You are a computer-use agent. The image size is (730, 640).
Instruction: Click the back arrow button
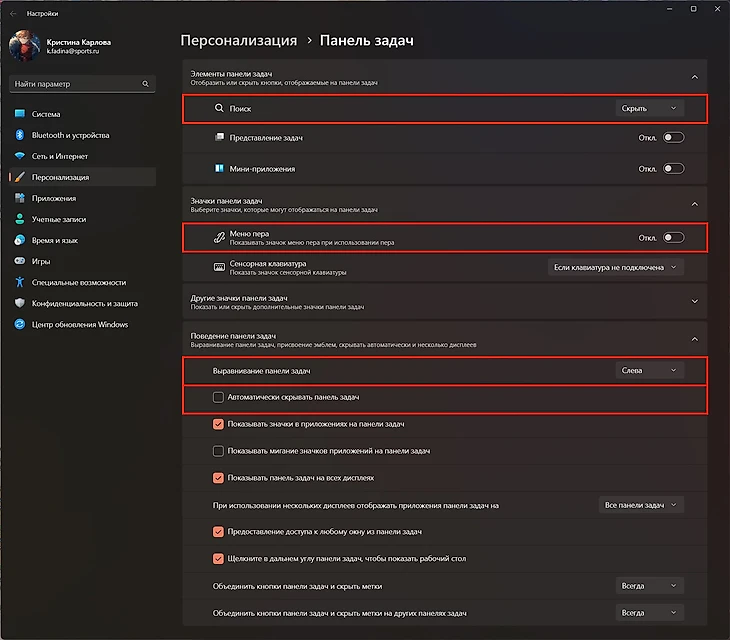click(13, 14)
